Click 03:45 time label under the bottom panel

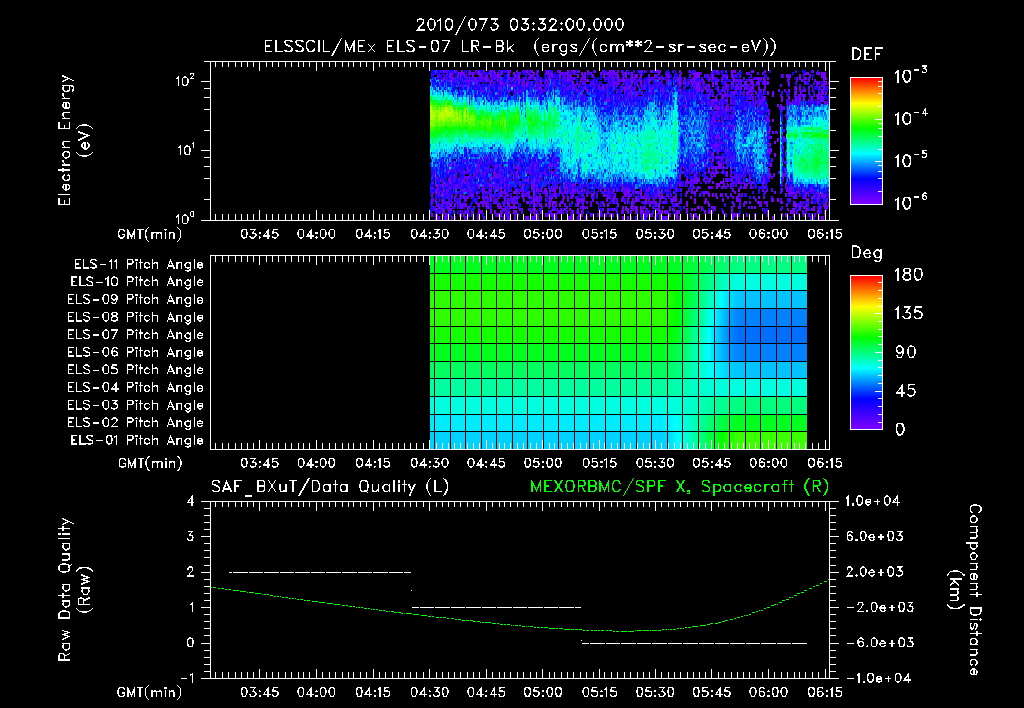[259, 692]
